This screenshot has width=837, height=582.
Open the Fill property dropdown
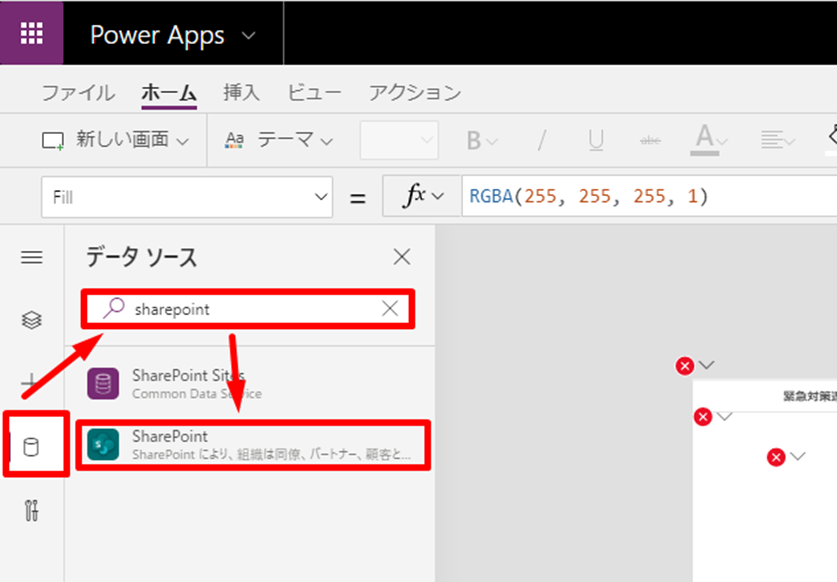[187, 197]
